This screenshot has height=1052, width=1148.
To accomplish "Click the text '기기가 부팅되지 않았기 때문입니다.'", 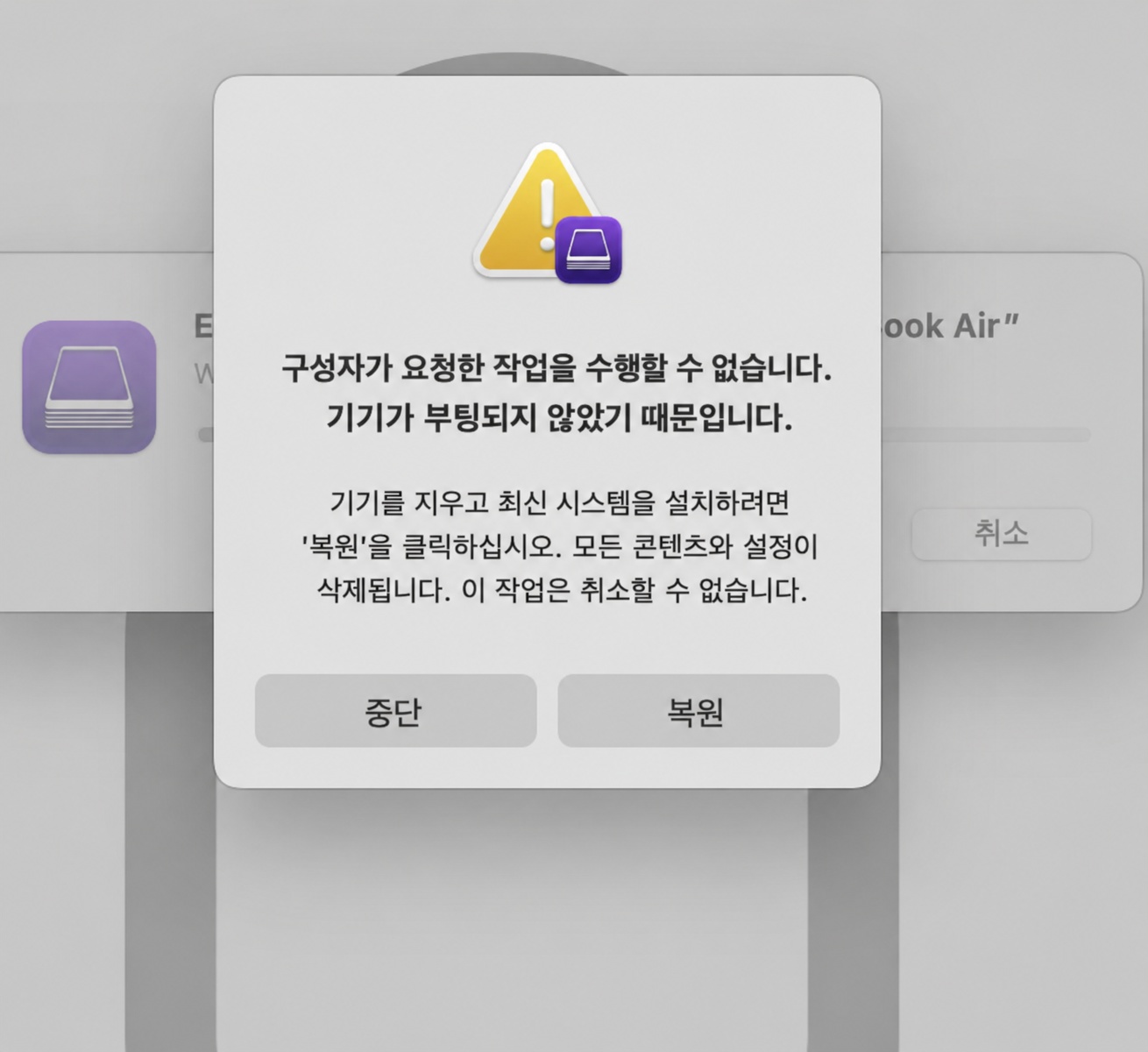I will point(558,418).
